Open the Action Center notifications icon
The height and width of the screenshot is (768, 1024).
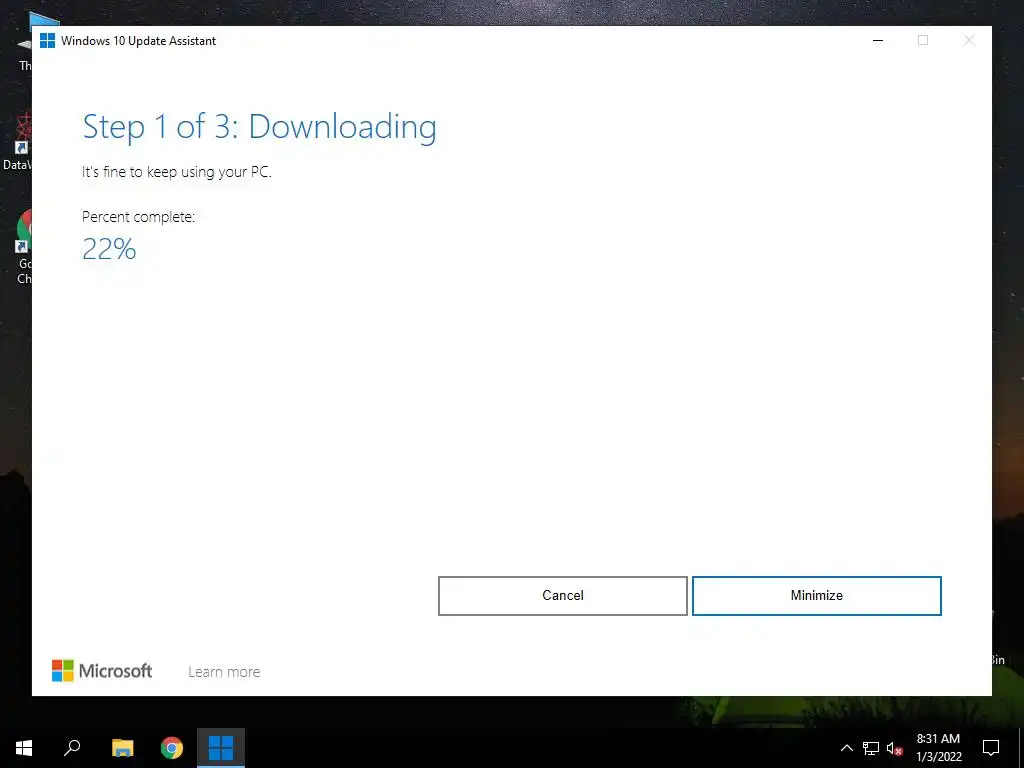click(991, 748)
